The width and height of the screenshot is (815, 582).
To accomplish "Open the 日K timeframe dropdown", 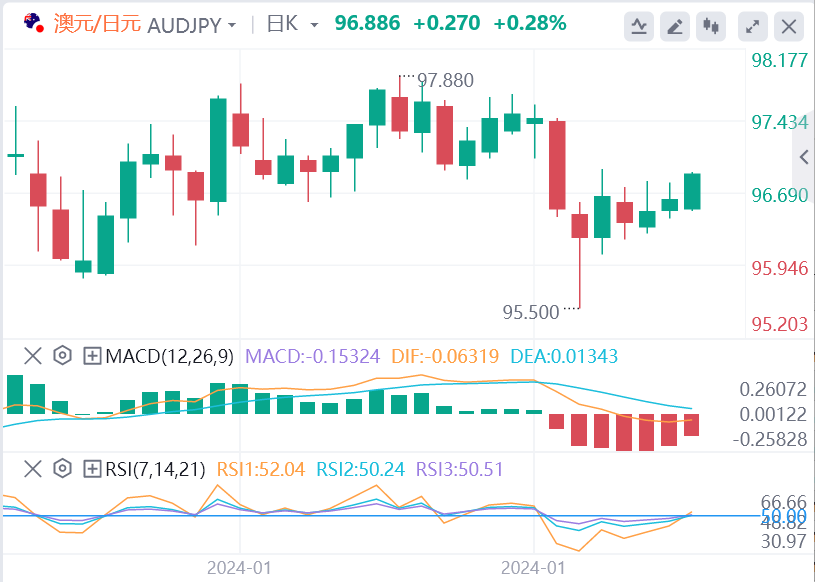I will coord(314,25).
